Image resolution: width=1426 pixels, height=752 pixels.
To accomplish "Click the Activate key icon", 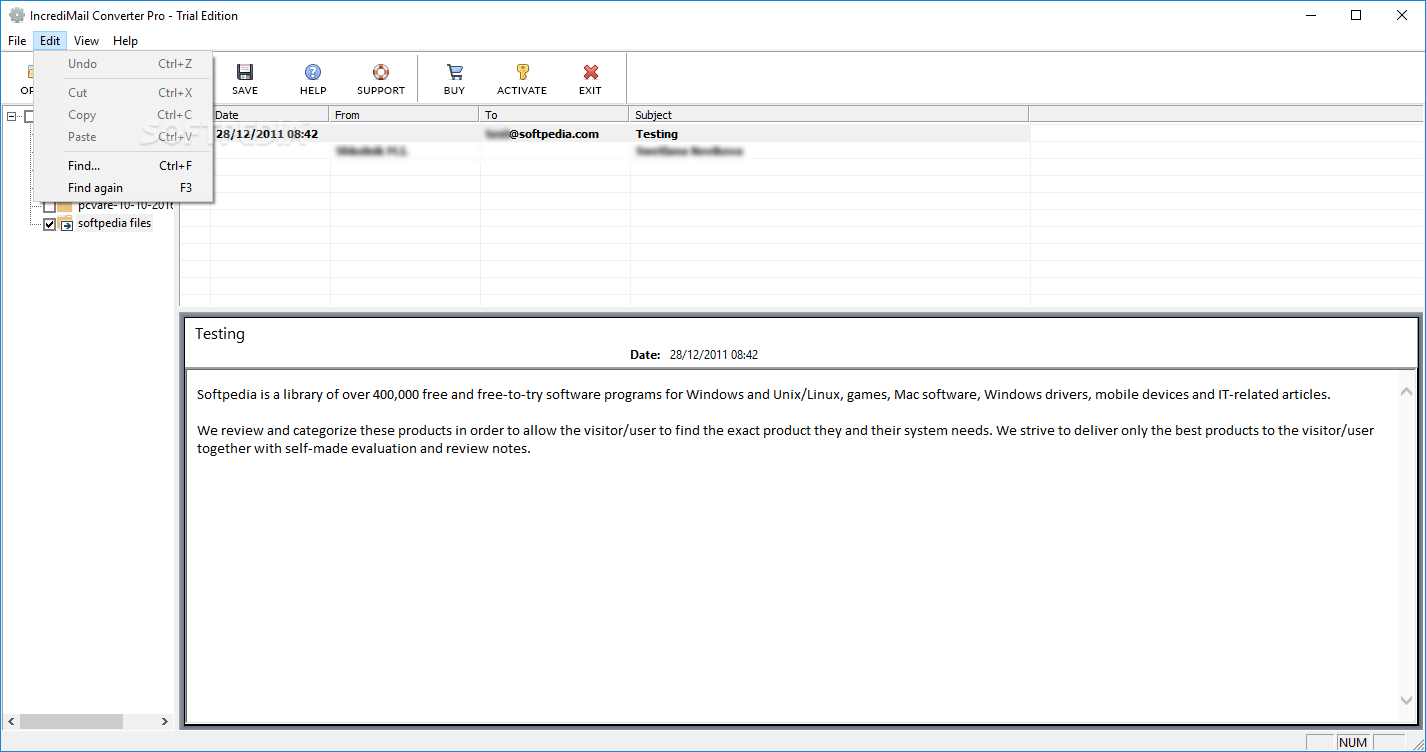I will point(522,72).
